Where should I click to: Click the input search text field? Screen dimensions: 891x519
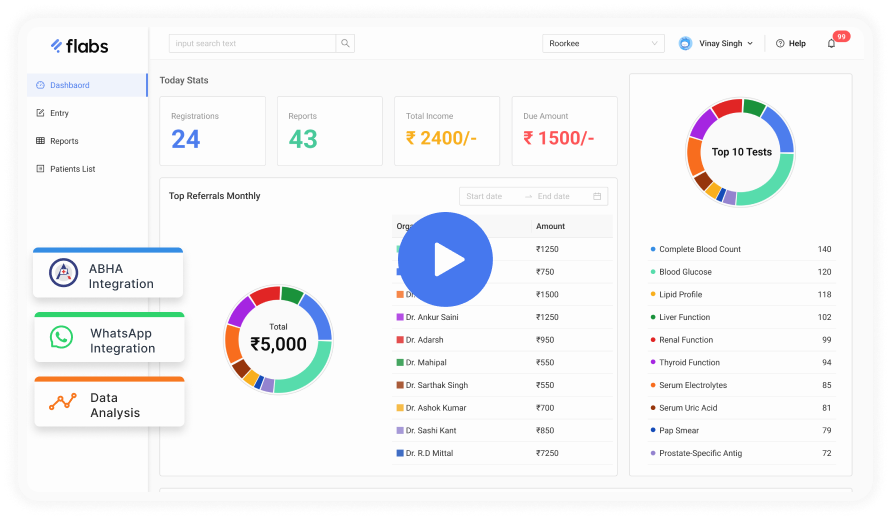pyautogui.click(x=252, y=44)
